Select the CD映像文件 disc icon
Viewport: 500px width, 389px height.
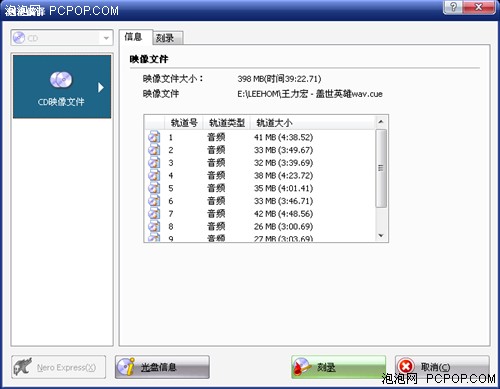point(61,80)
